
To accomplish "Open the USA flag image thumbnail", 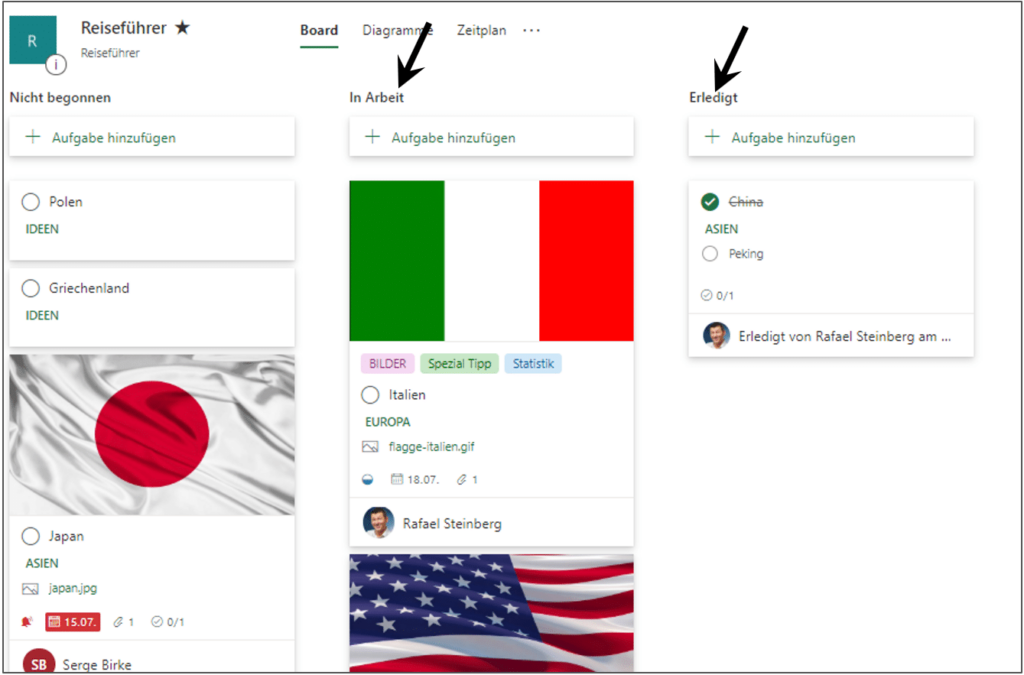I will [x=492, y=614].
